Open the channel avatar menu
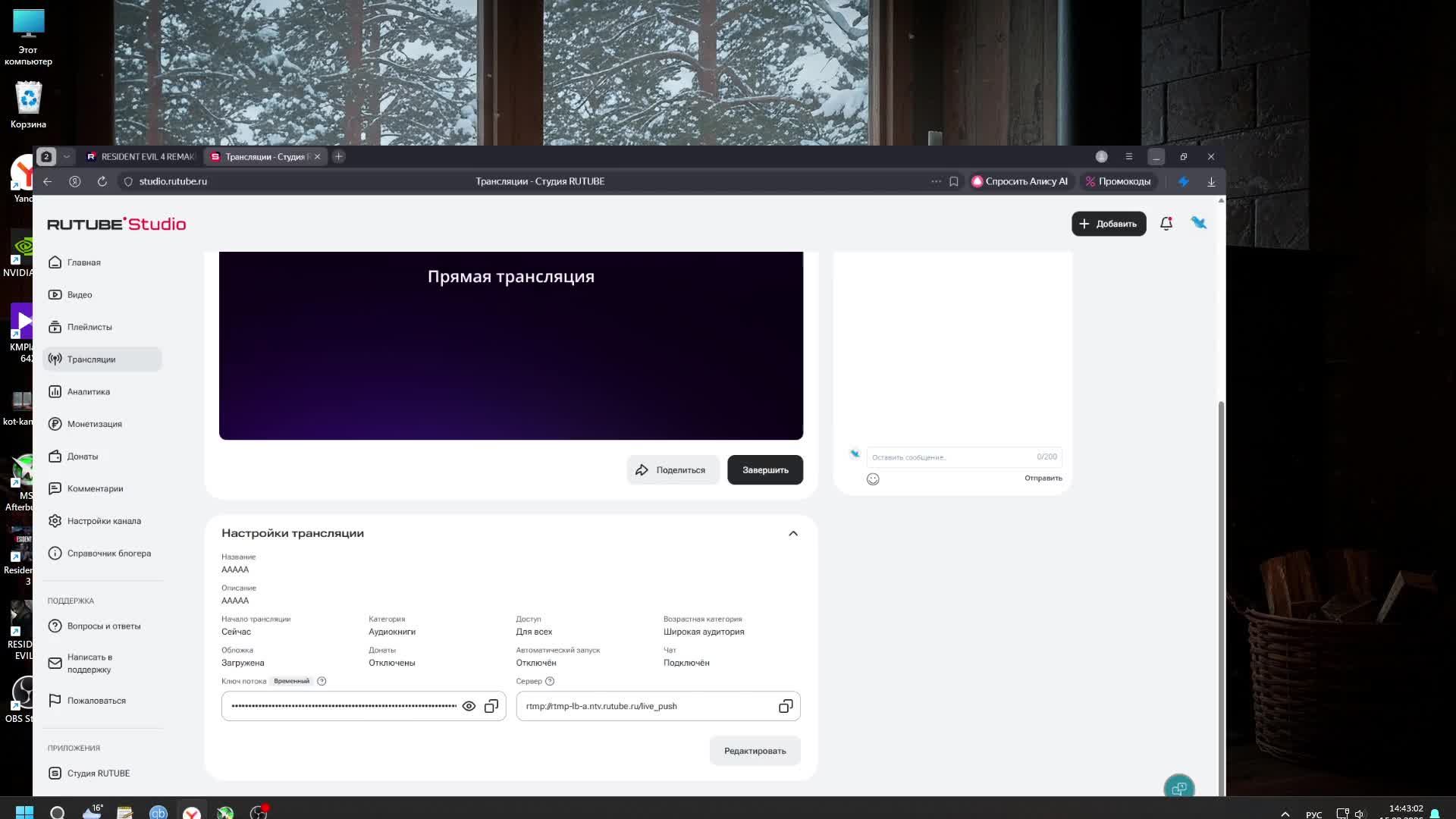The width and height of the screenshot is (1456, 819). (1199, 223)
